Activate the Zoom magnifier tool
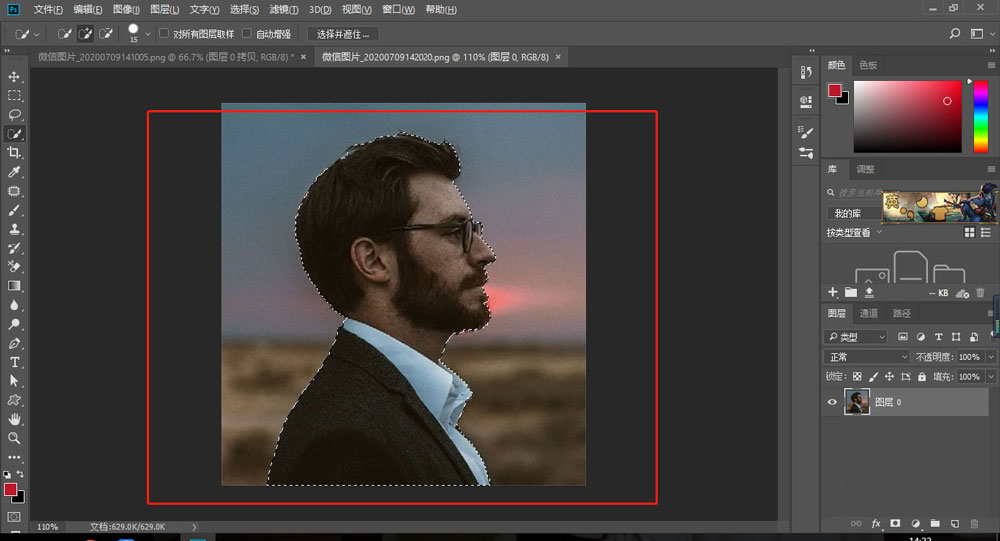Image resolution: width=1000 pixels, height=541 pixels. point(14,438)
